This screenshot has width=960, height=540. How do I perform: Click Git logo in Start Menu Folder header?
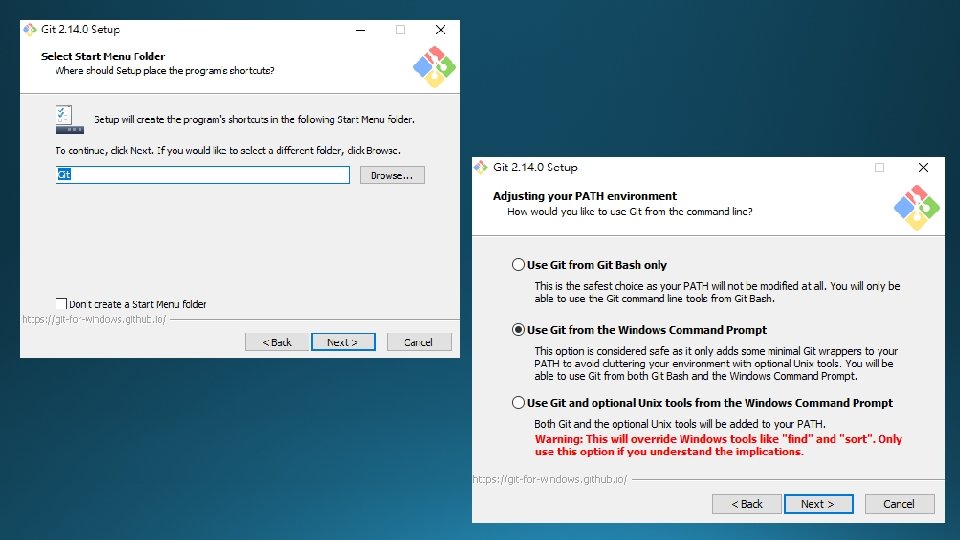[434, 67]
